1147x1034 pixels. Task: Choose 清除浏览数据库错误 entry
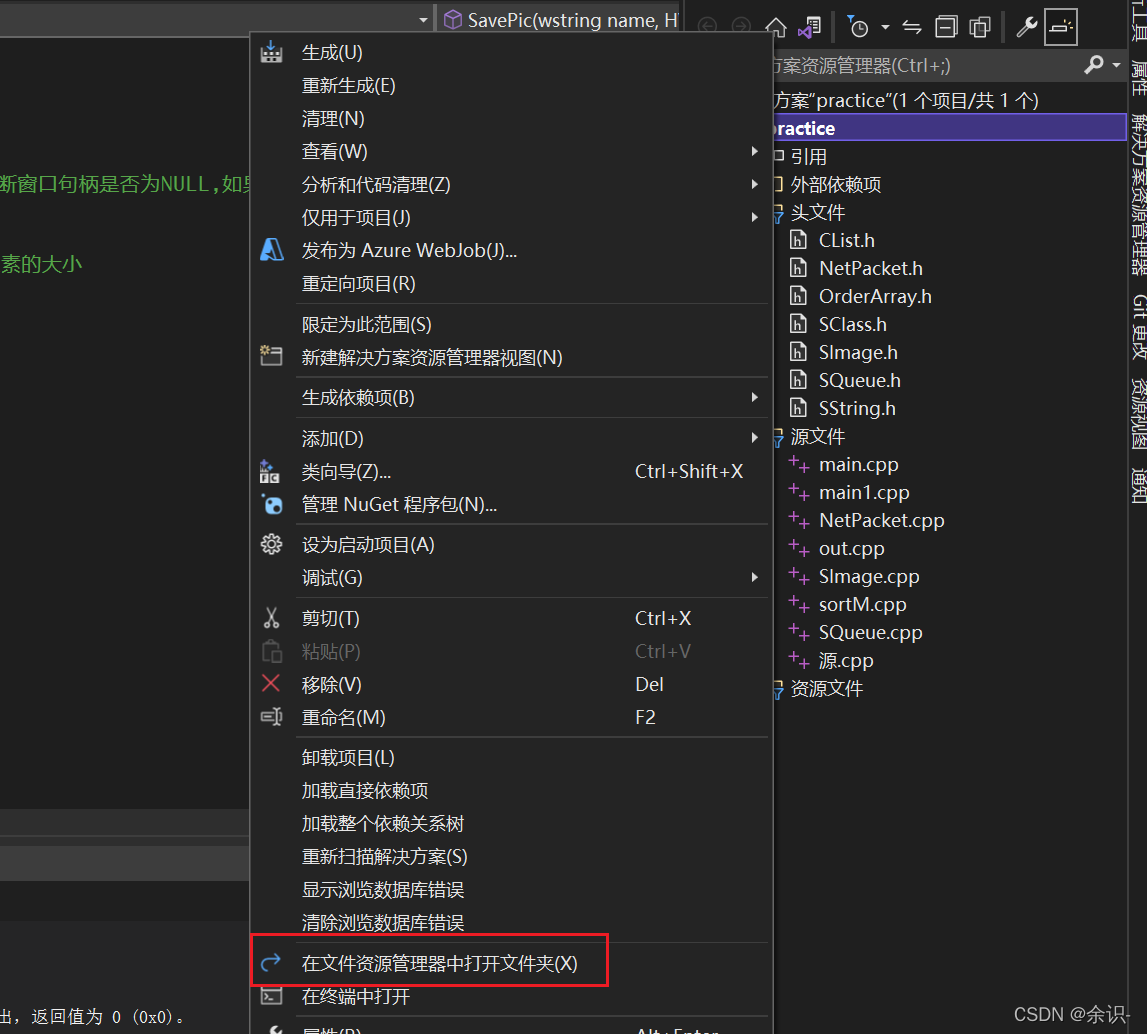(x=383, y=923)
